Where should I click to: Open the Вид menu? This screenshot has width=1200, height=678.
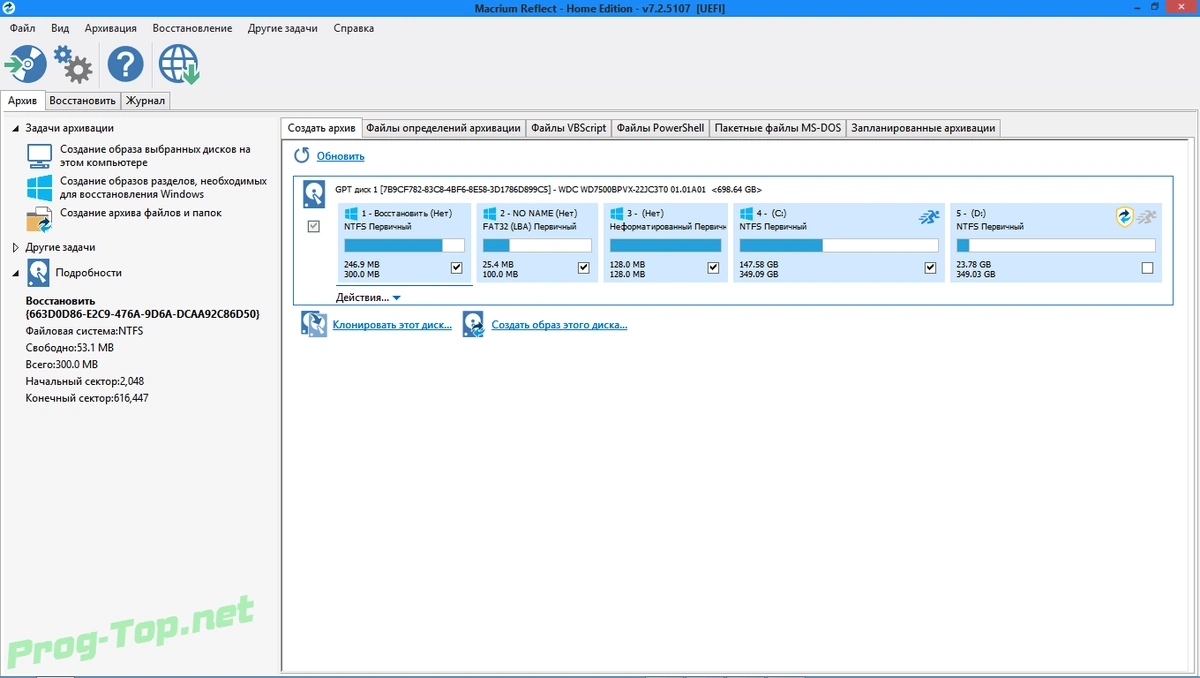(x=60, y=28)
